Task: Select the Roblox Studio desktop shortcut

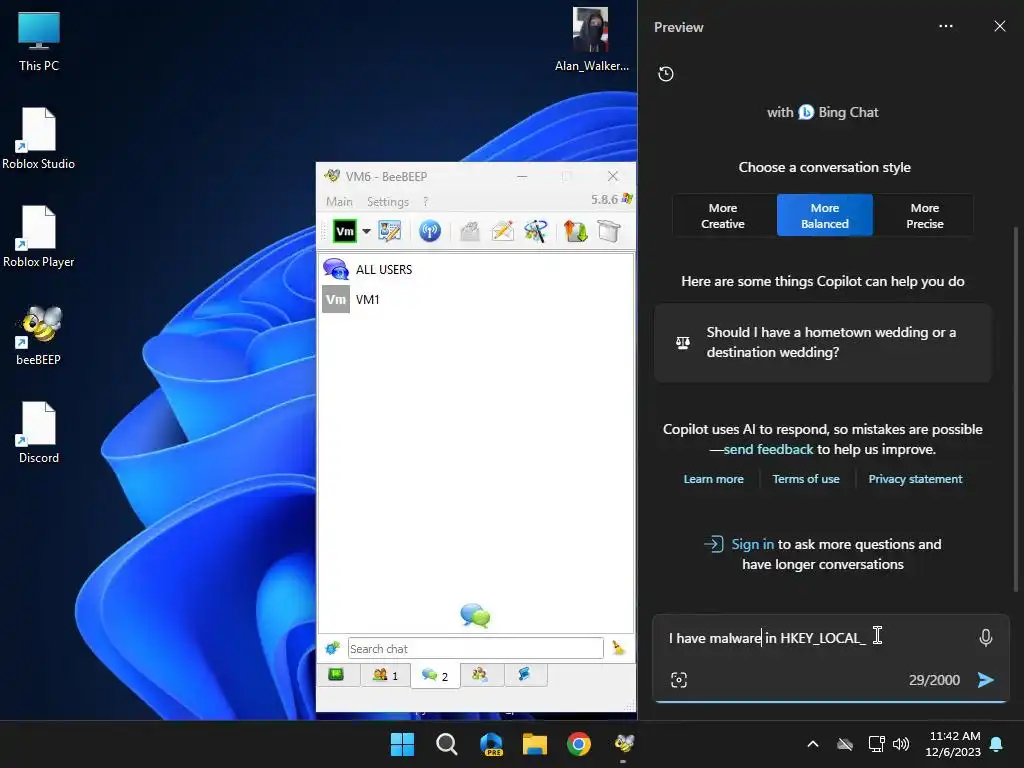Action: pyautogui.click(x=39, y=138)
